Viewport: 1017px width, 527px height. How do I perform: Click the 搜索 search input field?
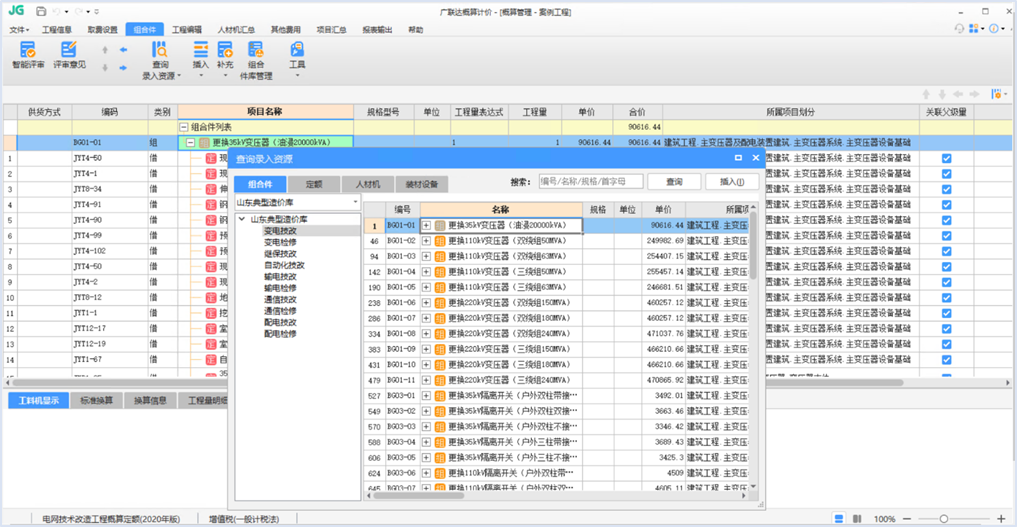click(589, 182)
